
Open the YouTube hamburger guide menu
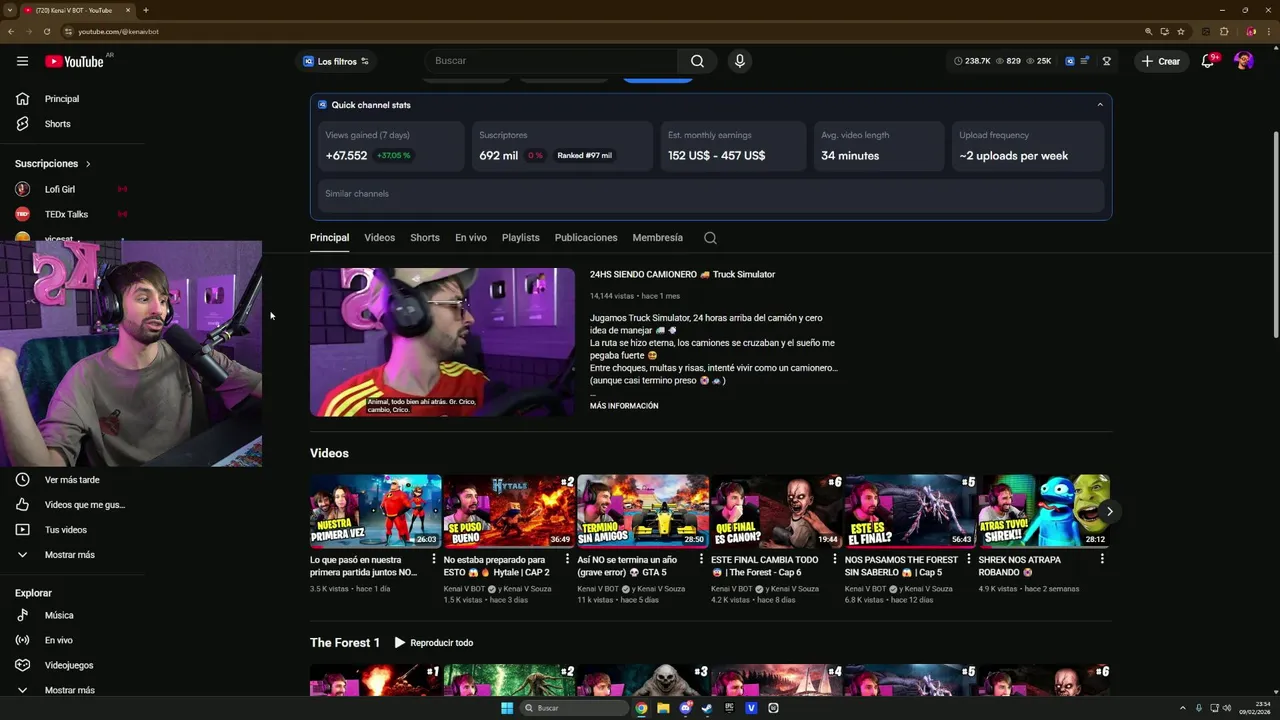tap(22, 61)
